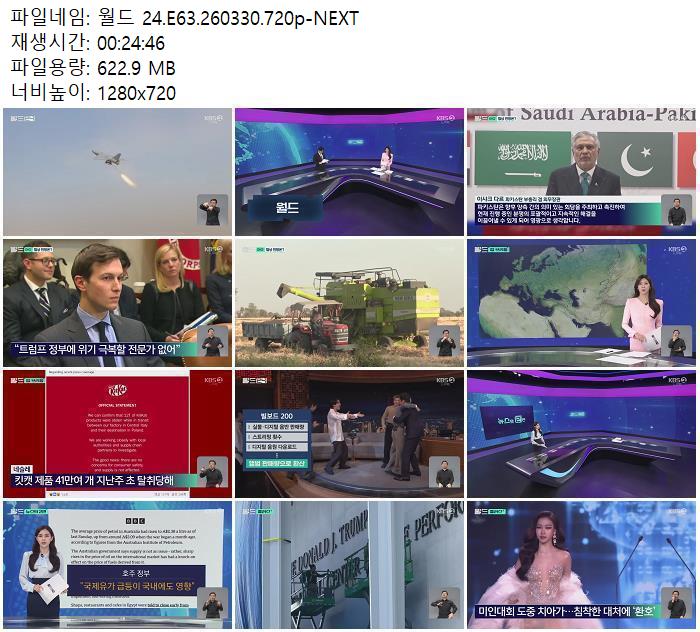Open the beauty pageant thumbnail with 환호 caption
Image resolution: width=700 pixels, height=632 pixels.
(581, 564)
